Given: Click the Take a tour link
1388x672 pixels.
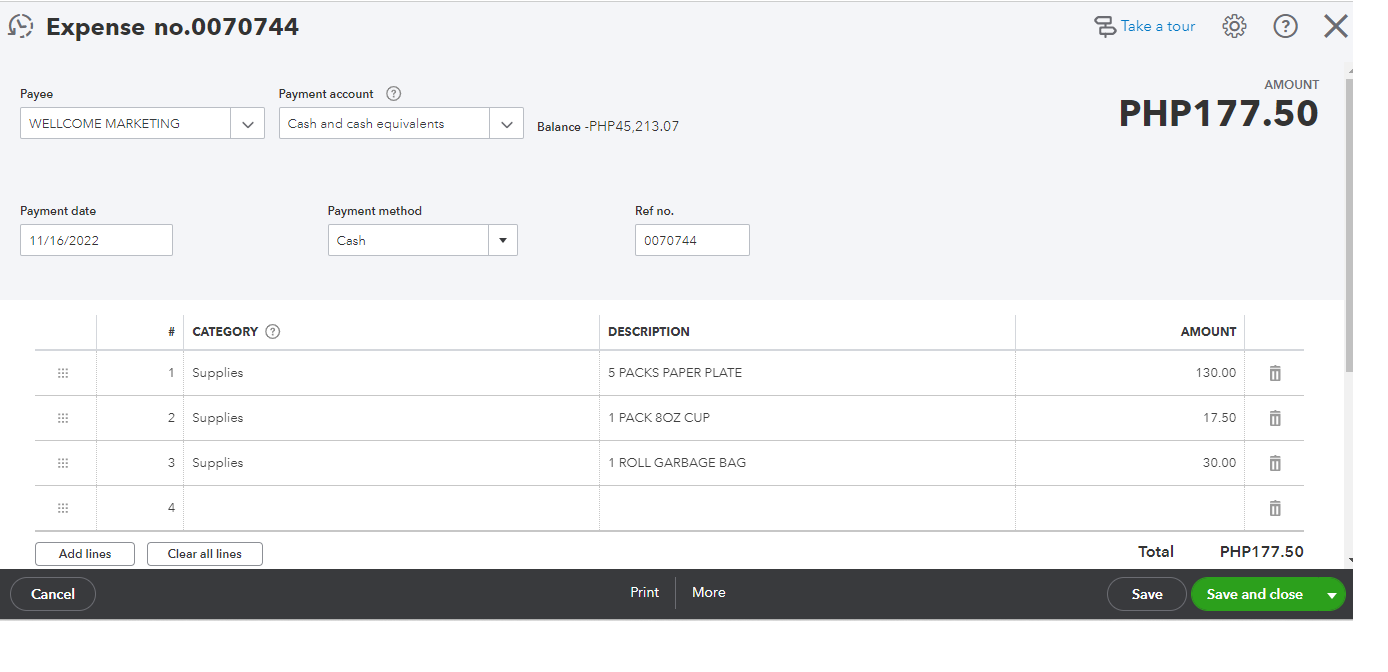Looking at the screenshot, I should click(x=1146, y=26).
